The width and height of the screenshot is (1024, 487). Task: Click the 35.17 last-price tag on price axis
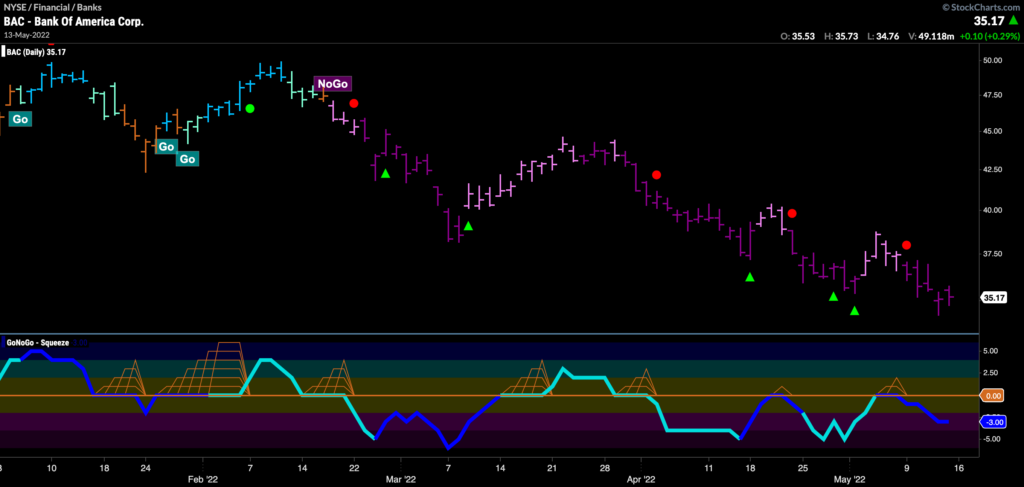click(994, 298)
